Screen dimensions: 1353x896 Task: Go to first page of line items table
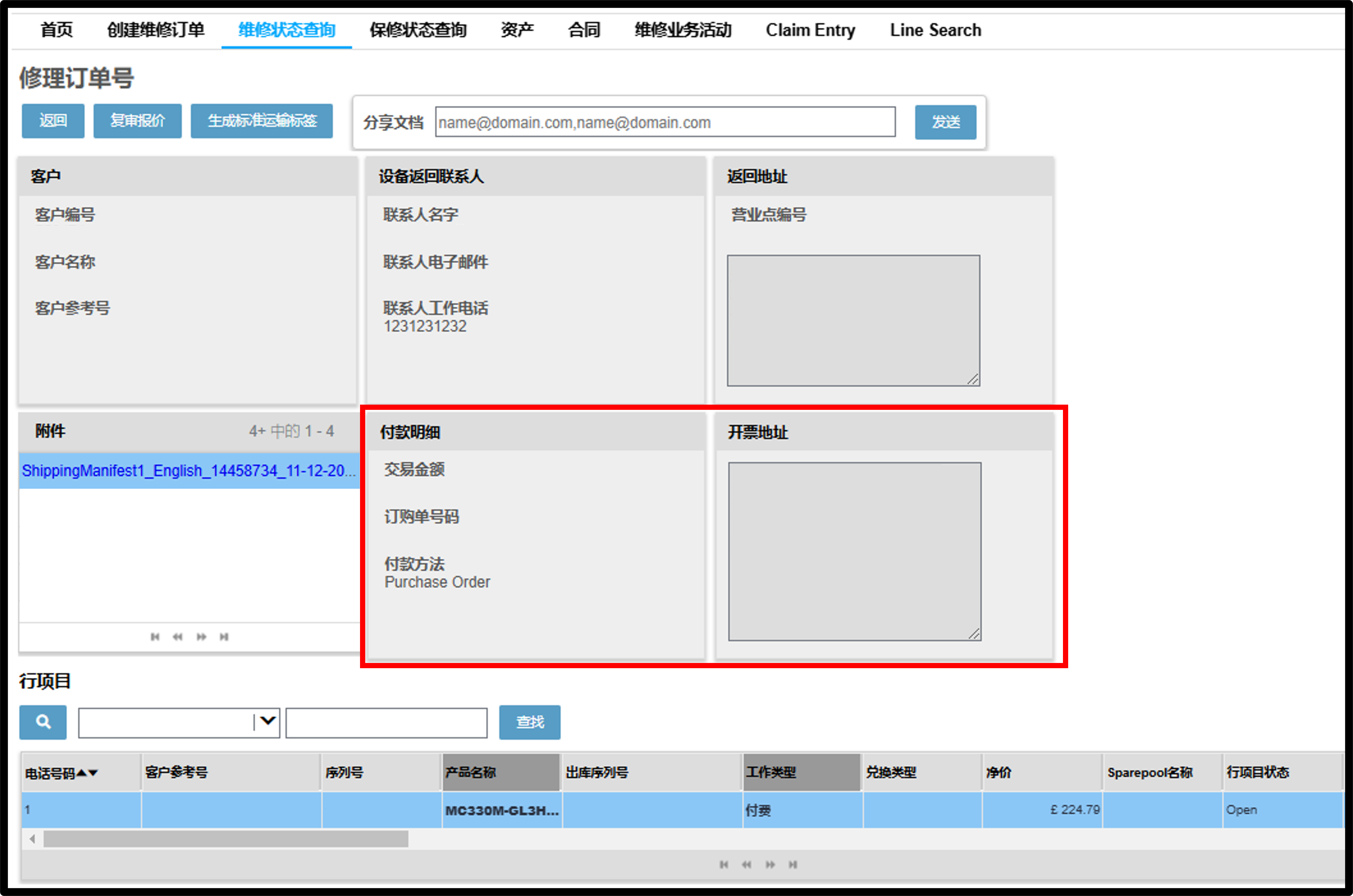pos(724,865)
